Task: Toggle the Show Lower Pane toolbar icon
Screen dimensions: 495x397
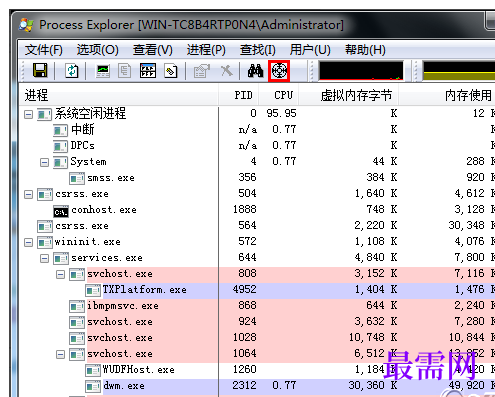Action: [148, 71]
